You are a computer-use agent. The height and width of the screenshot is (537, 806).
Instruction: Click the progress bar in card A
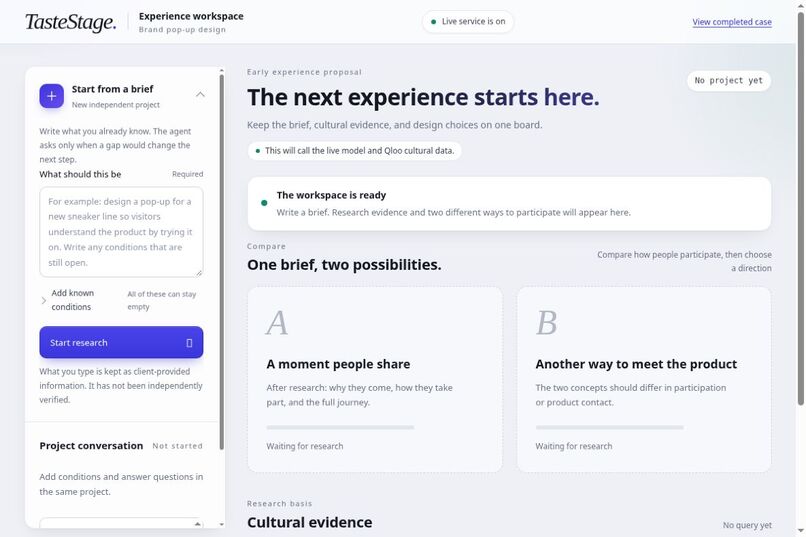pyautogui.click(x=340, y=427)
